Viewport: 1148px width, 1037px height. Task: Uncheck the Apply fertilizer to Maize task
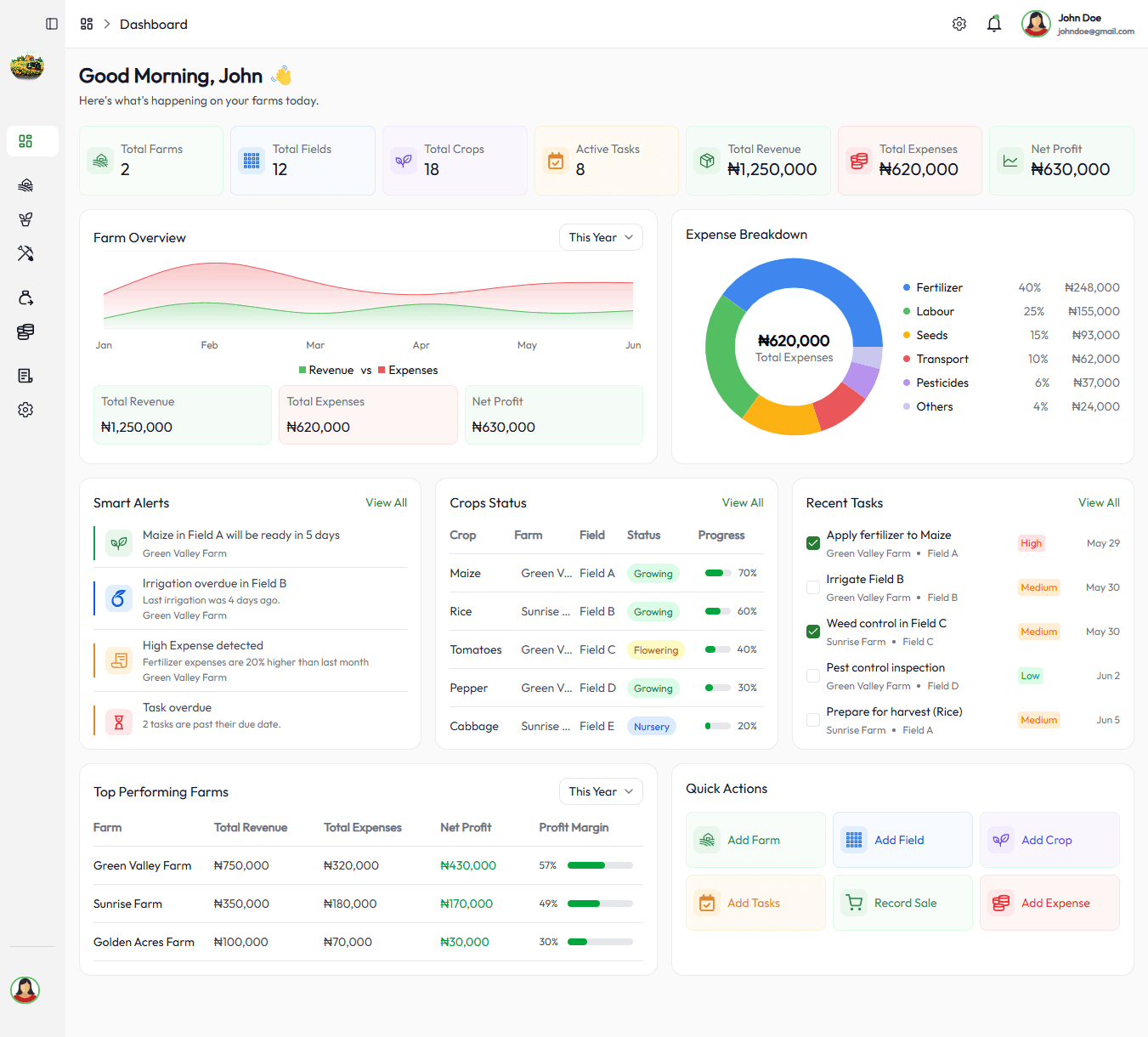pos(813,543)
